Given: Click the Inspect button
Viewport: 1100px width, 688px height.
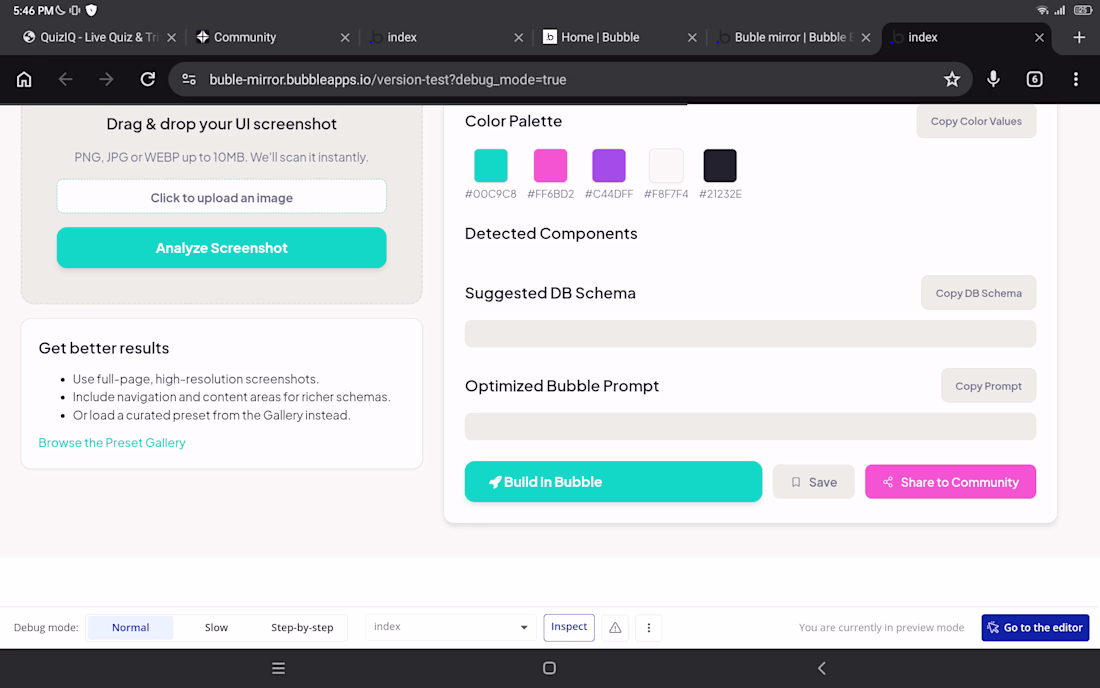Looking at the screenshot, I should click(569, 627).
